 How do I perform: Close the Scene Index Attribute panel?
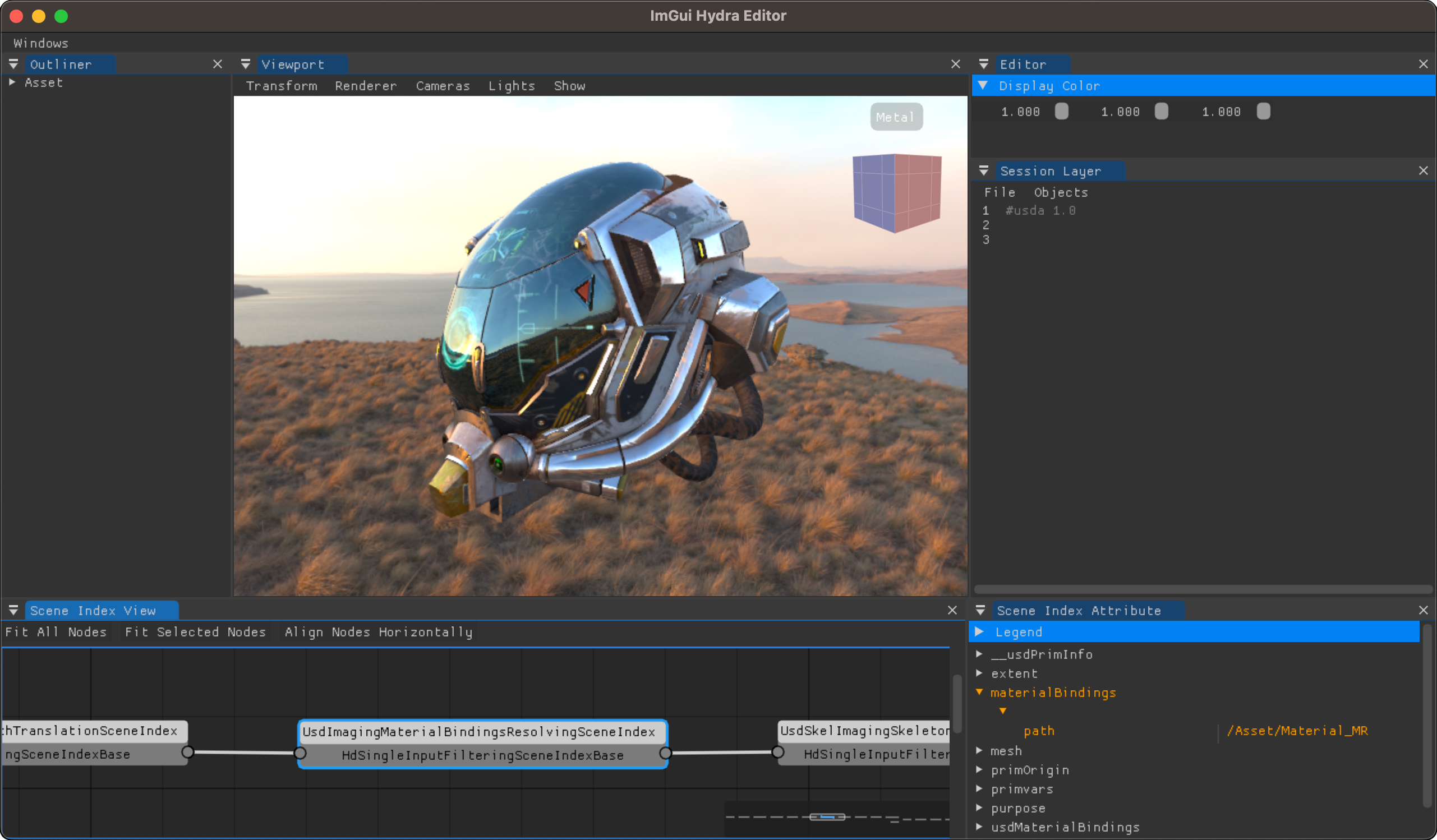pyautogui.click(x=1423, y=610)
